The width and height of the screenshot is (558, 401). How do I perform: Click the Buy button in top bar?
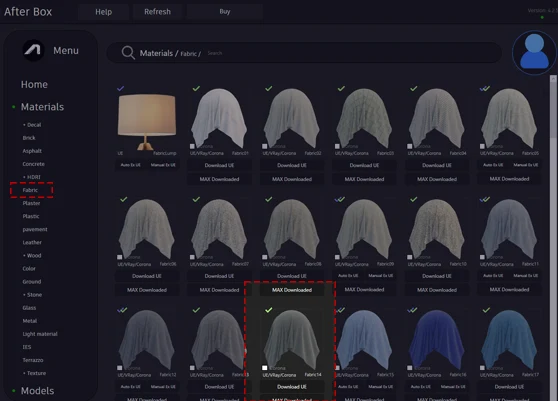pyautogui.click(x=225, y=12)
